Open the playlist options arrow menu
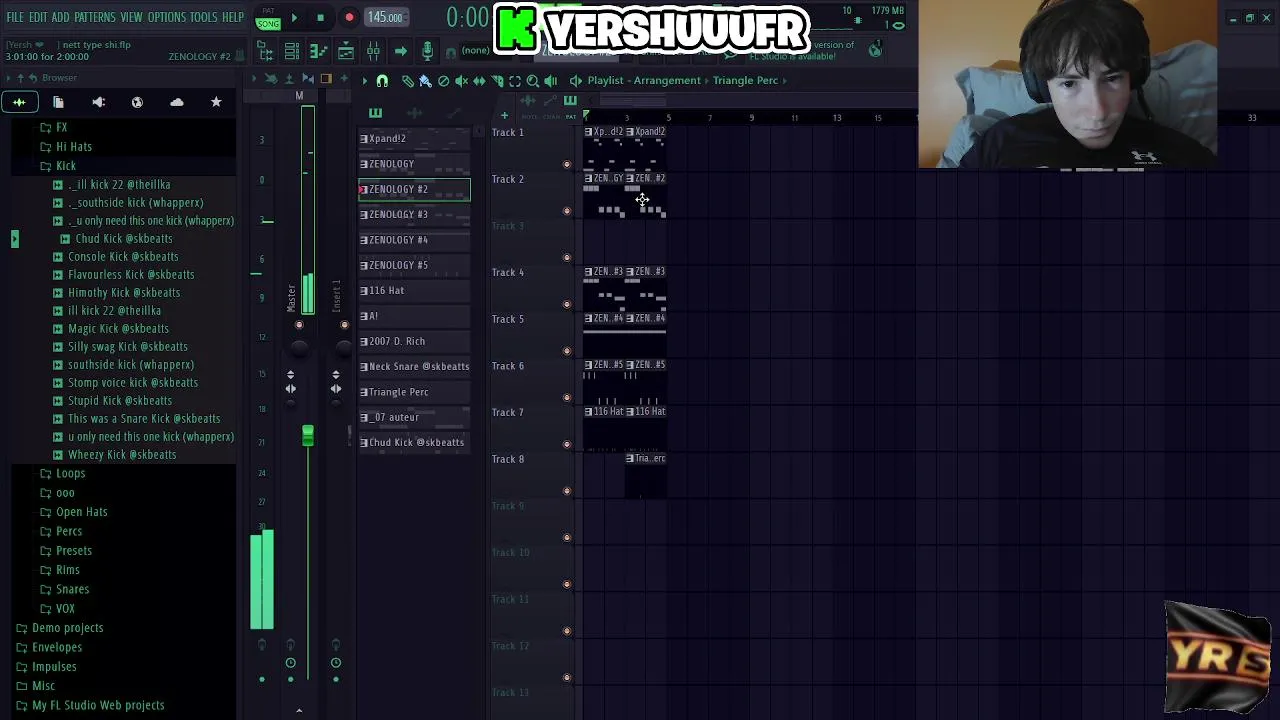Image resolution: width=1280 pixels, height=720 pixels. [365, 80]
